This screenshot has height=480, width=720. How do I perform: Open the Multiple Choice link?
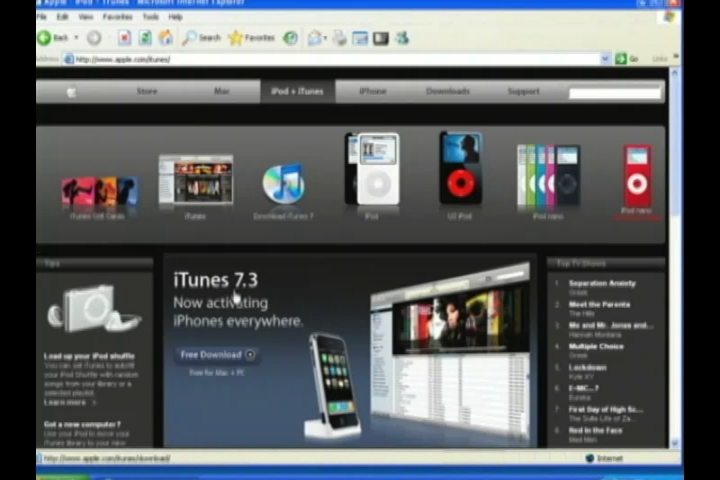tap(596, 346)
